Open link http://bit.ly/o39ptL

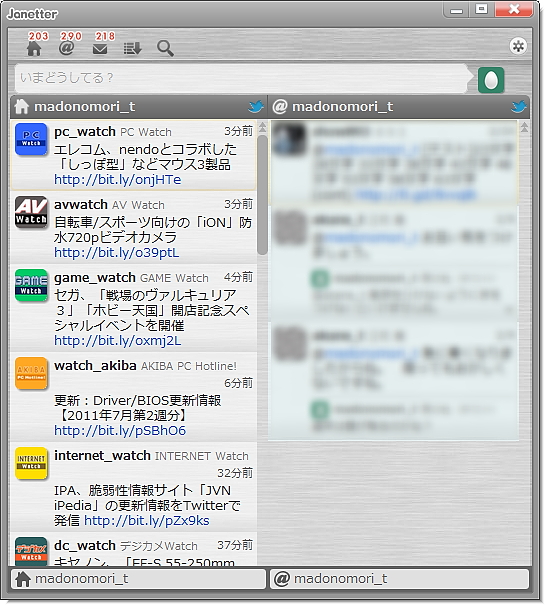(x=117, y=253)
